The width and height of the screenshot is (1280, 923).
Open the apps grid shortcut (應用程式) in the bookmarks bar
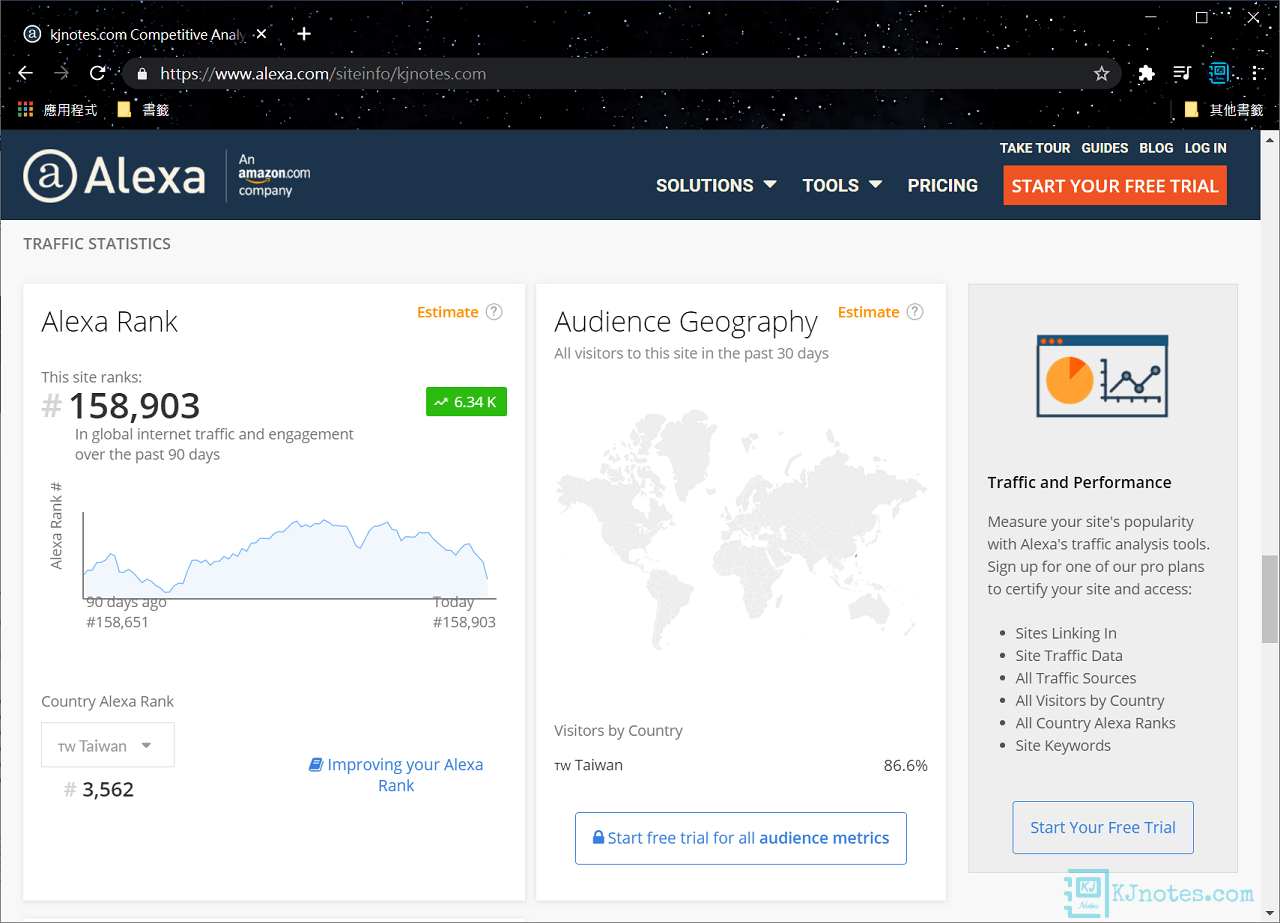[x=58, y=110]
